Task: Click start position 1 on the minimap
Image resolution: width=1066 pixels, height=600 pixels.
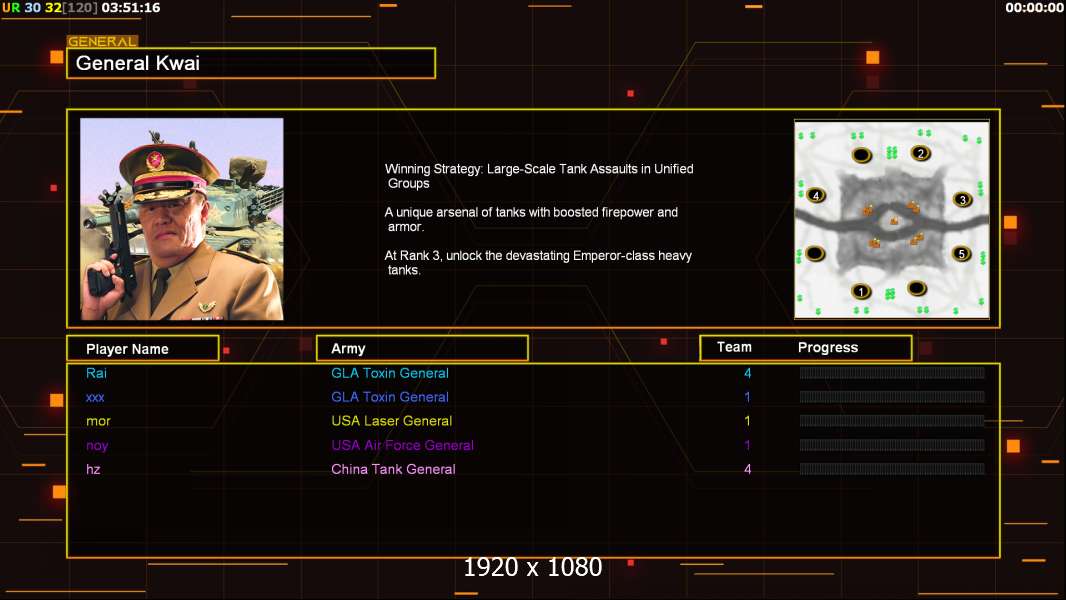Action: (861, 292)
